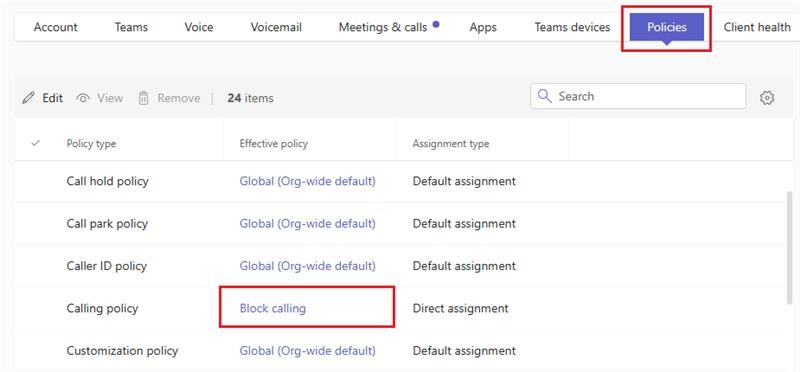
Task: Open Global policy link for Customization policy
Action: pyautogui.click(x=308, y=351)
